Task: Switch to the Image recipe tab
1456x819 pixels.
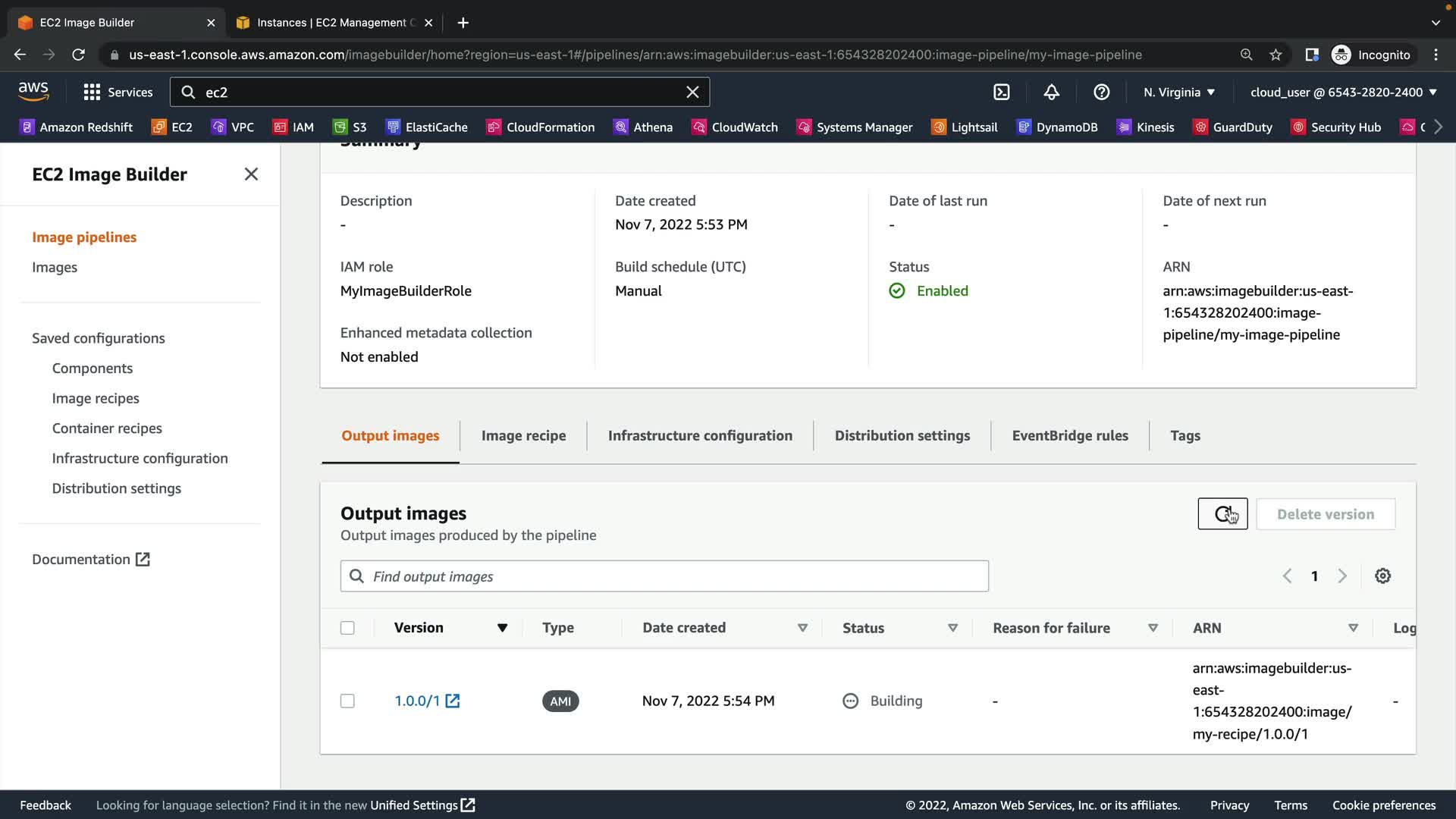Action: click(523, 436)
